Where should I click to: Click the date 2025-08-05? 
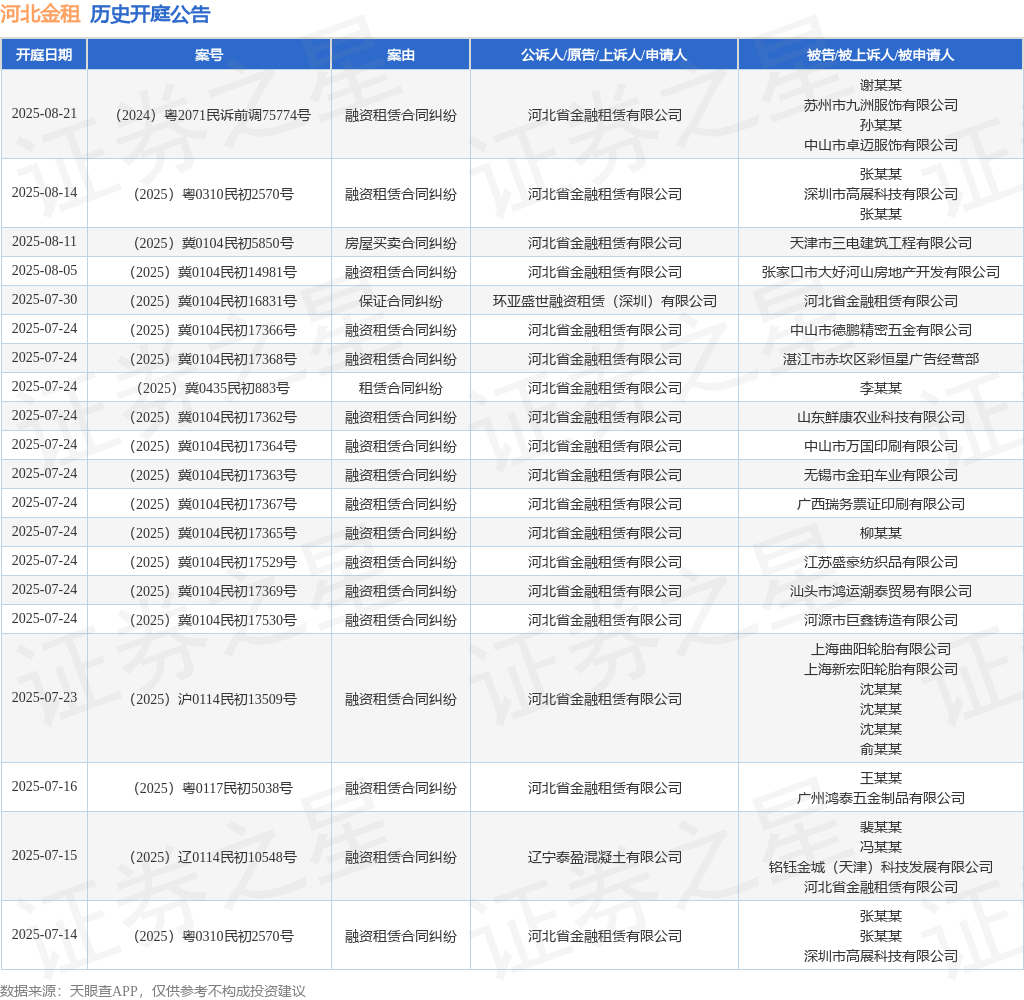pyautogui.click(x=44, y=270)
